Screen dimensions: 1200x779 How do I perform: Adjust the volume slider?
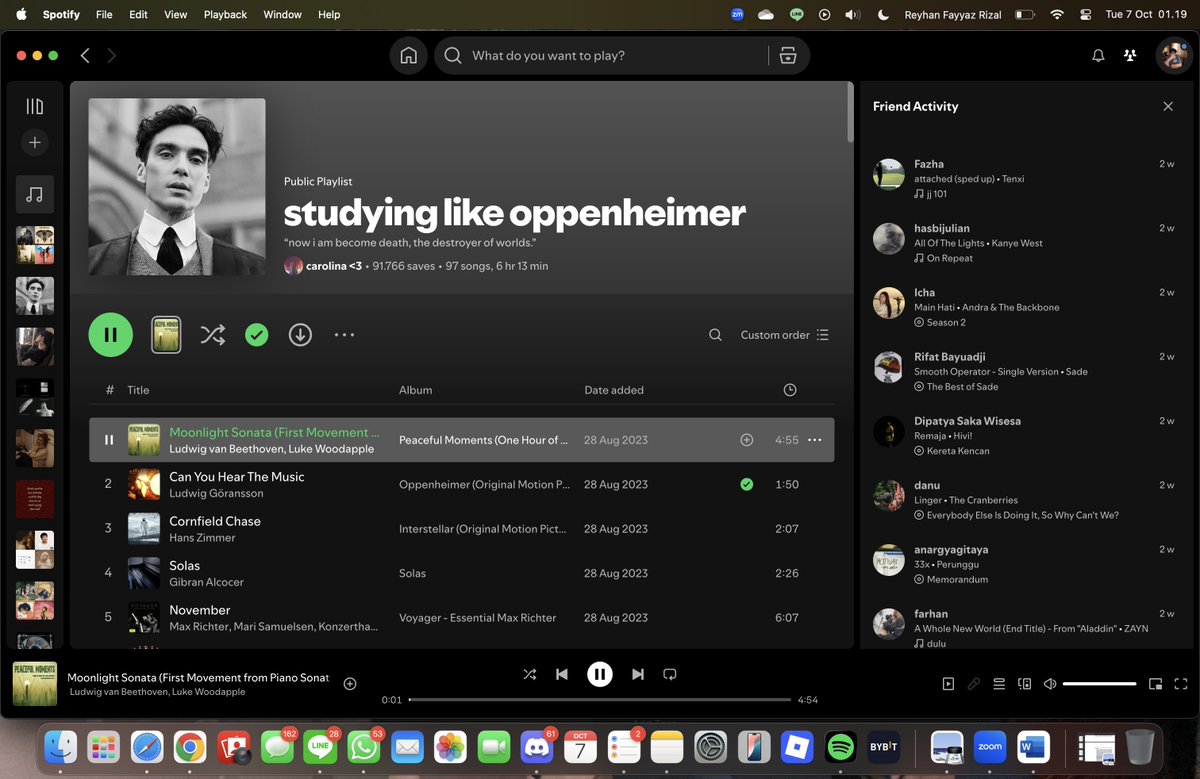(x=1099, y=684)
